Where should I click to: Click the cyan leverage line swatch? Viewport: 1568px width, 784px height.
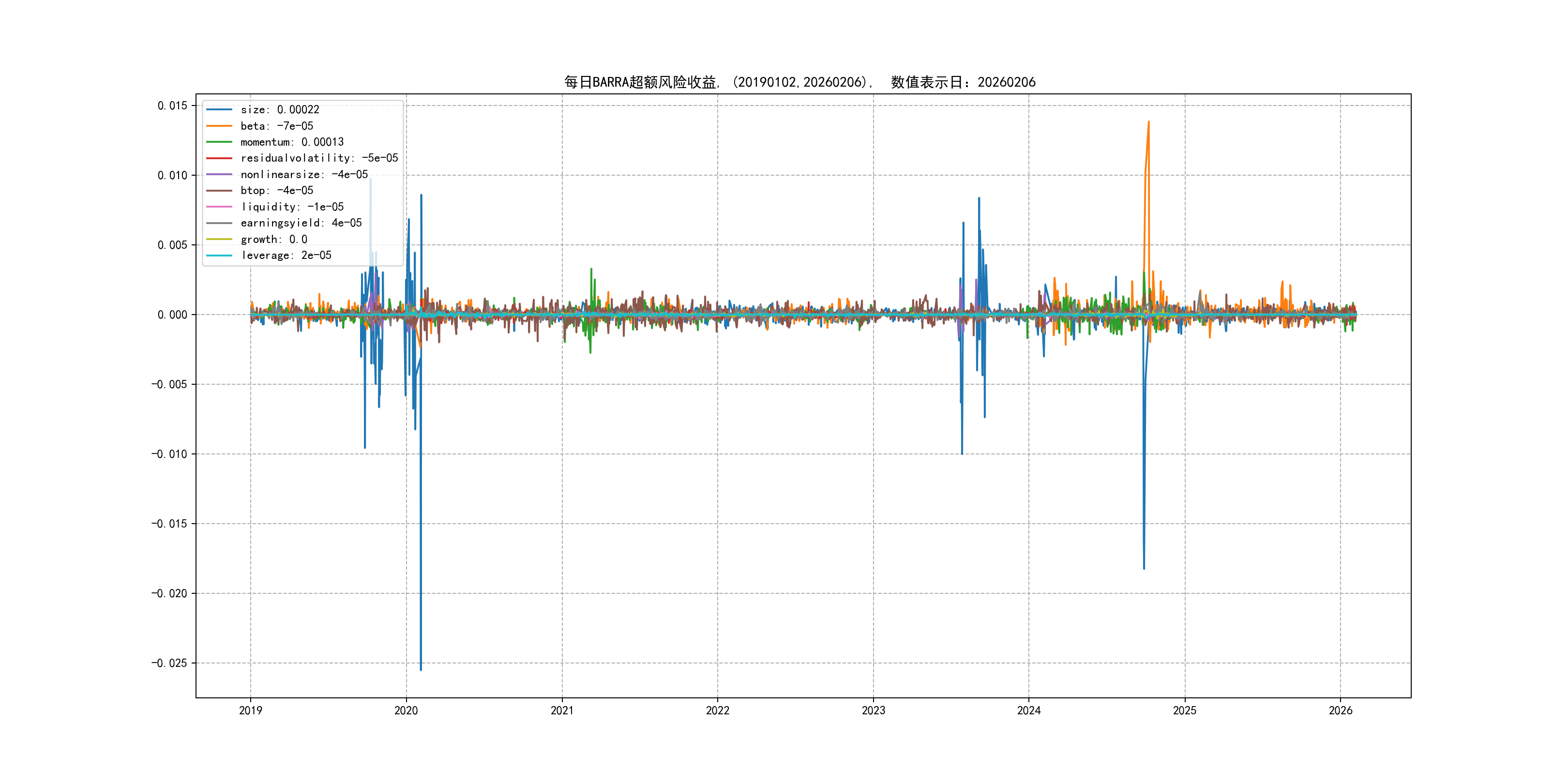click(x=219, y=256)
